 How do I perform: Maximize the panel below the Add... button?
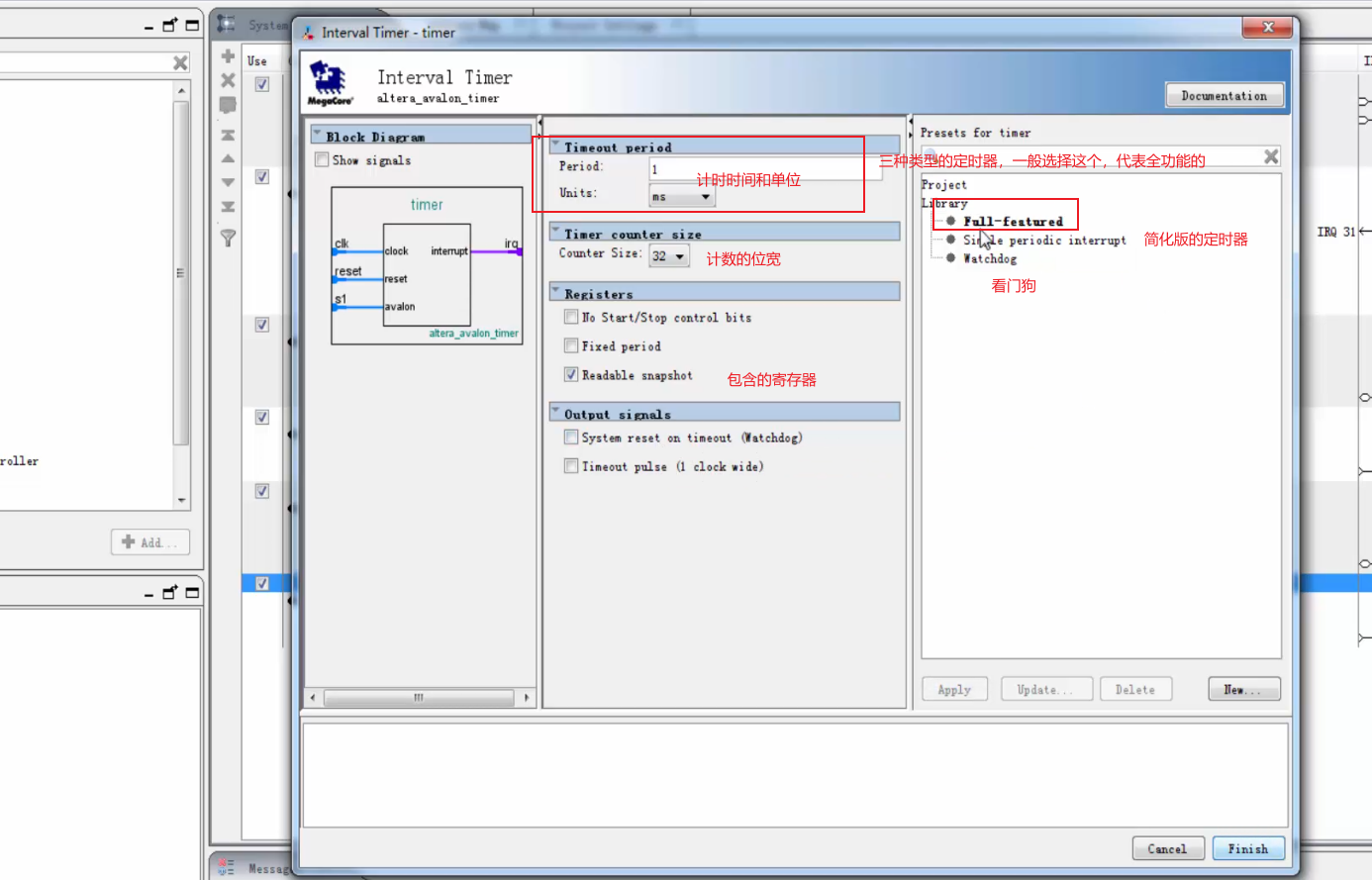coord(192,592)
